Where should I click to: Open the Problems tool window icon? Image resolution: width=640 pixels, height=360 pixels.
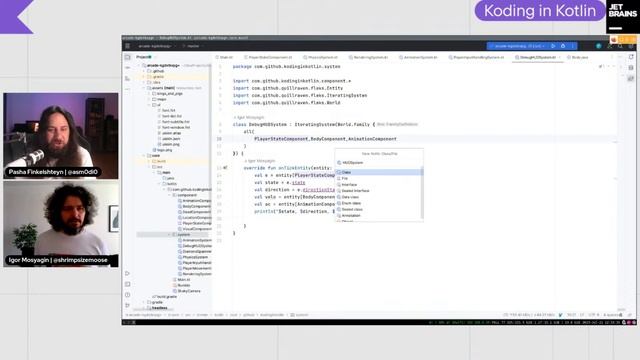tap(128, 295)
